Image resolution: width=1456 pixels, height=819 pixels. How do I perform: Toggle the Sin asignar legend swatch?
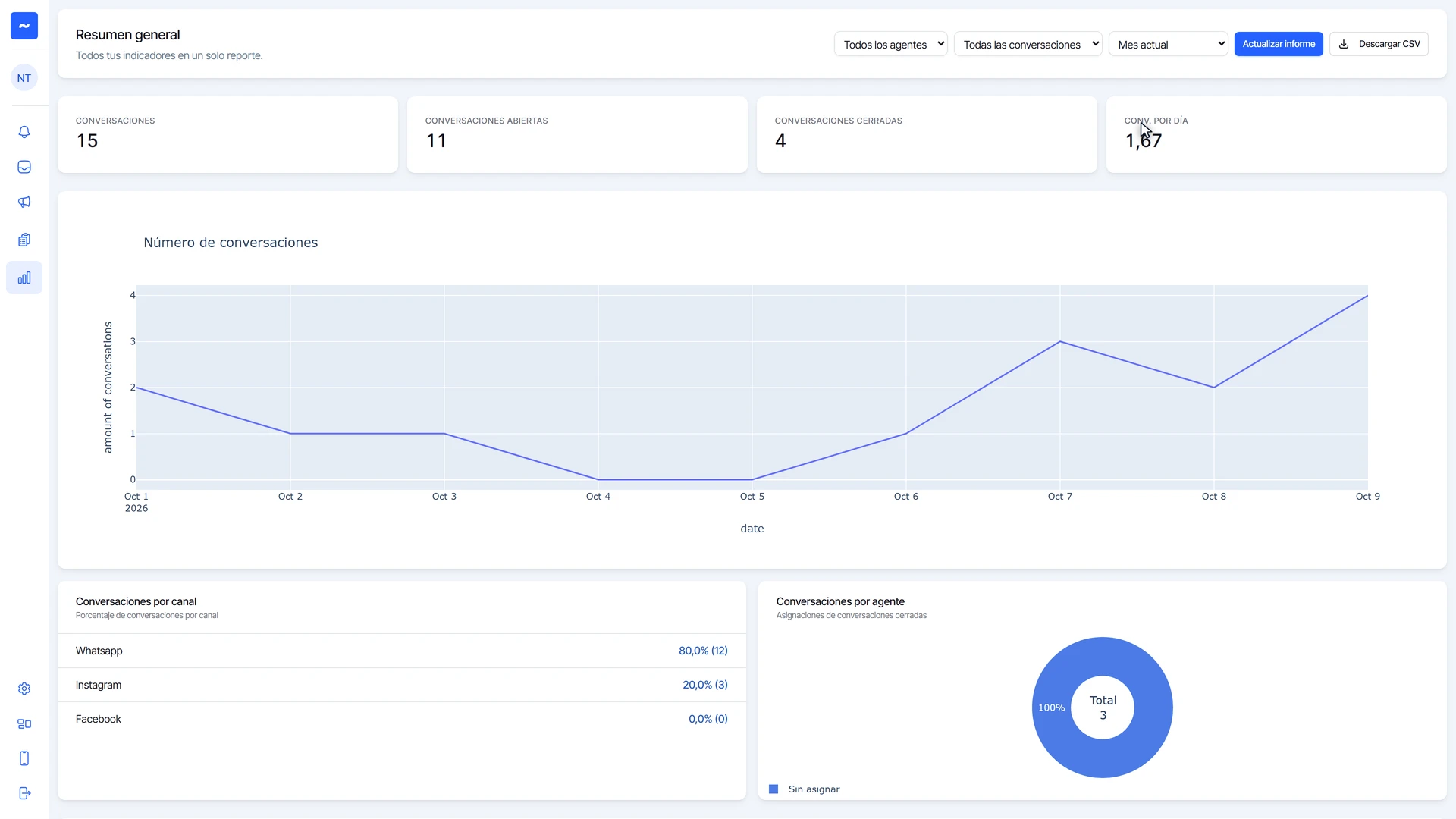click(773, 789)
